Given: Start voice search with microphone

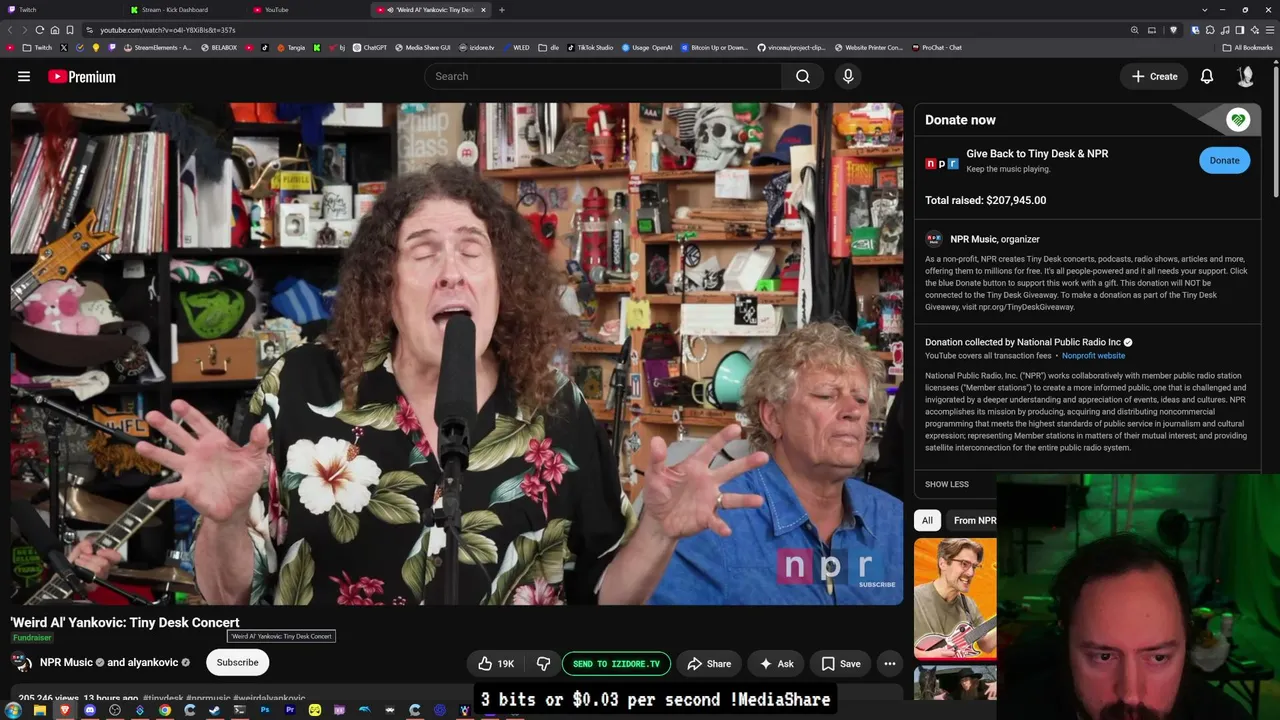Looking at the screenshot, I should [848, 76].
